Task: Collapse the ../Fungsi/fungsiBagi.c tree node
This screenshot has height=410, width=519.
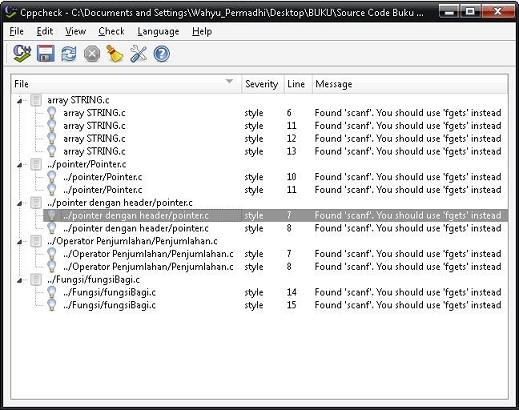Action: [x=19, y=280]
